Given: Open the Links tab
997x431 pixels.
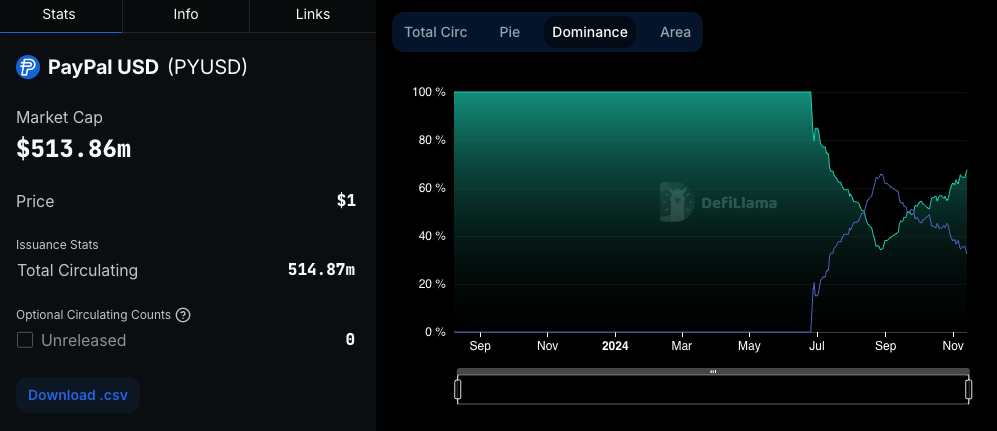Looking at the screenshot, I should (x=313, y=15).
